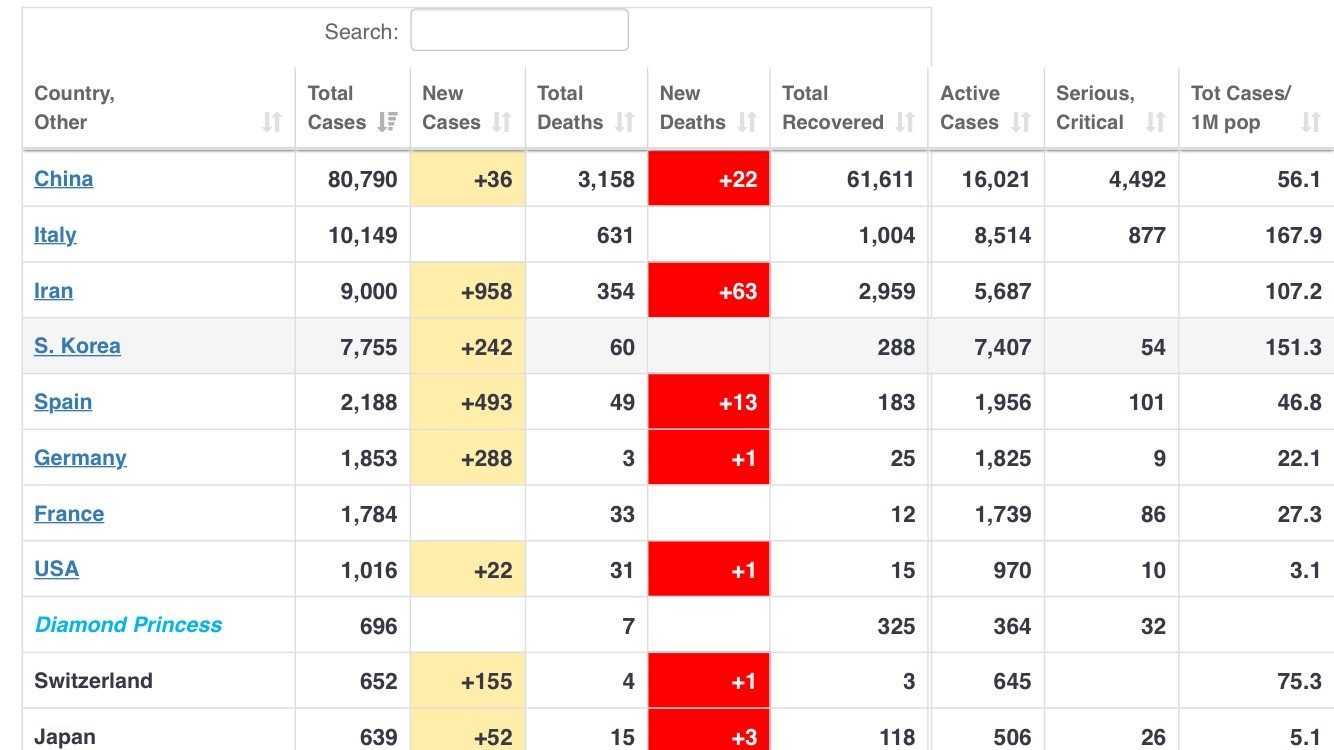Viewport: 1334px width, 750px height.
Task: Click Total Cases sort icon
Action: (x=387, y=122)
